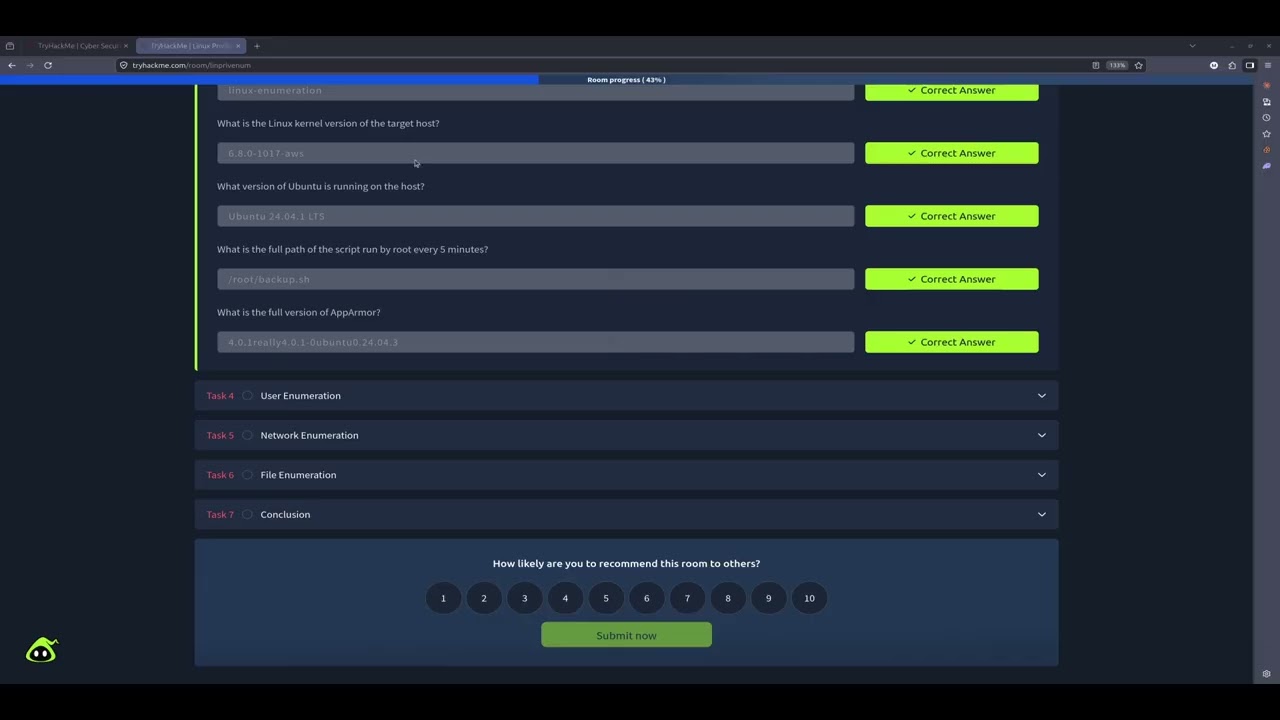Image resolution: width=1280 pixels, height=720 pixels.
Task: Reset the 133% zoom level badge
Action: tap(1117, 65)
